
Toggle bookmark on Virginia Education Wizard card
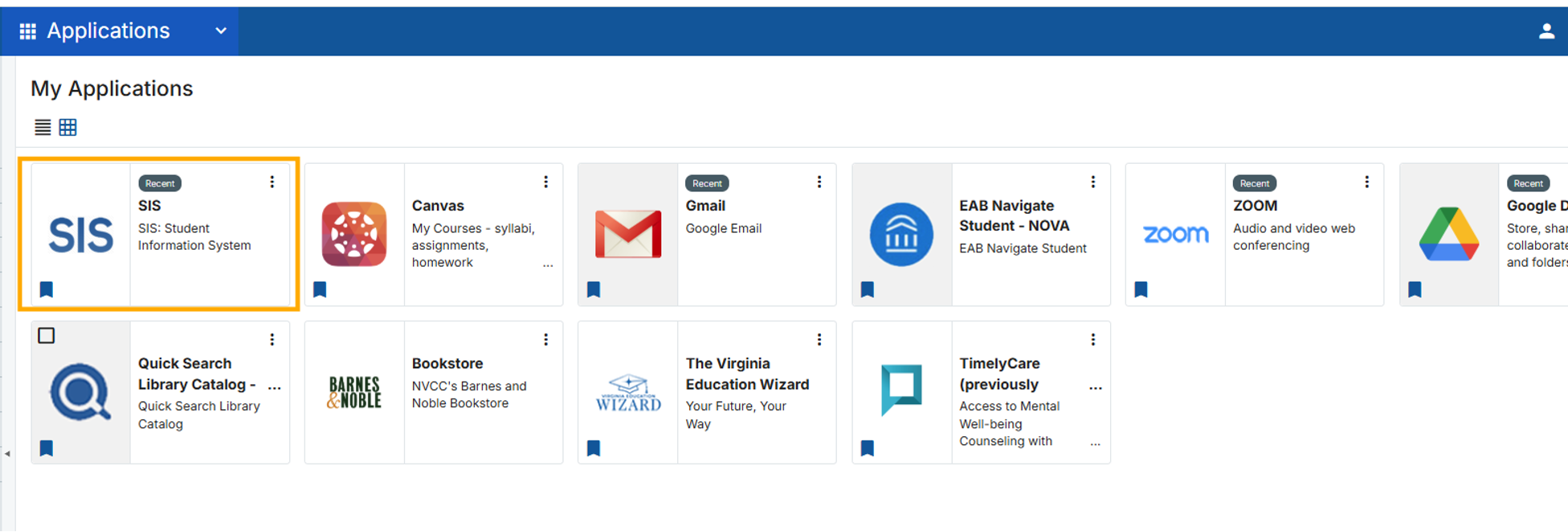coord(594,448)
